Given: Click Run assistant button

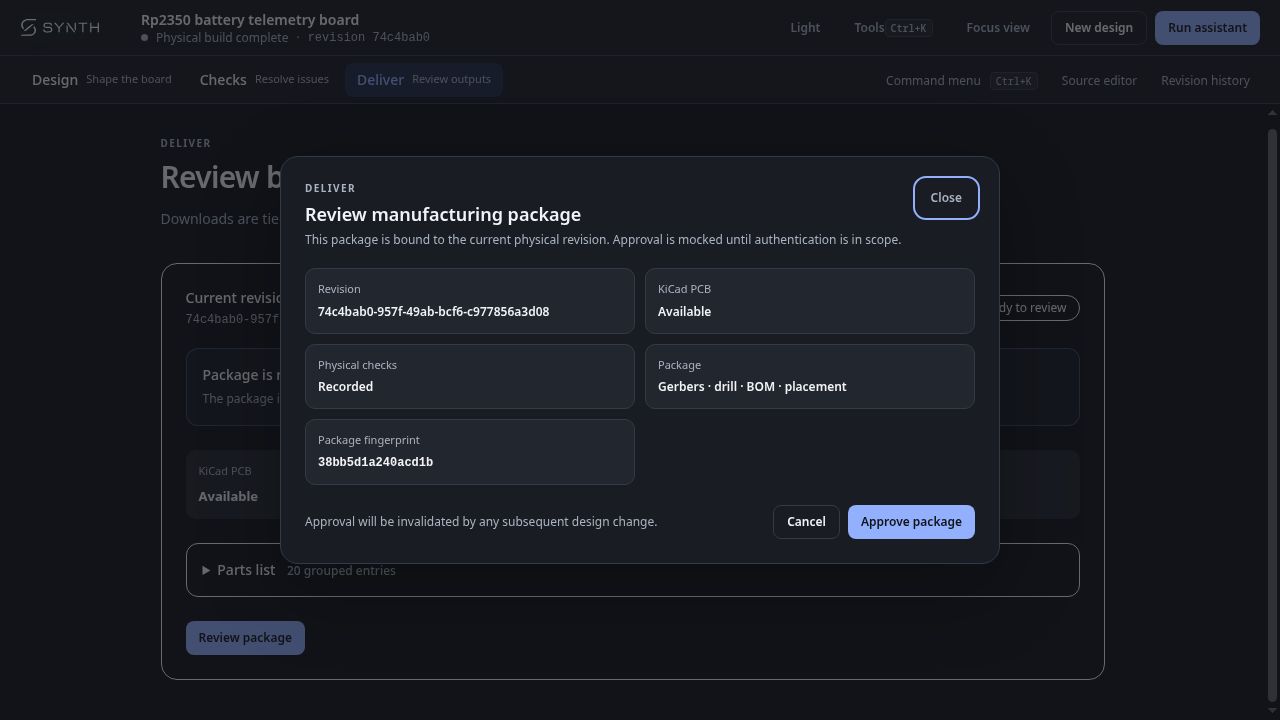Looking at the screenshot, I should (x=1207, y=27).
